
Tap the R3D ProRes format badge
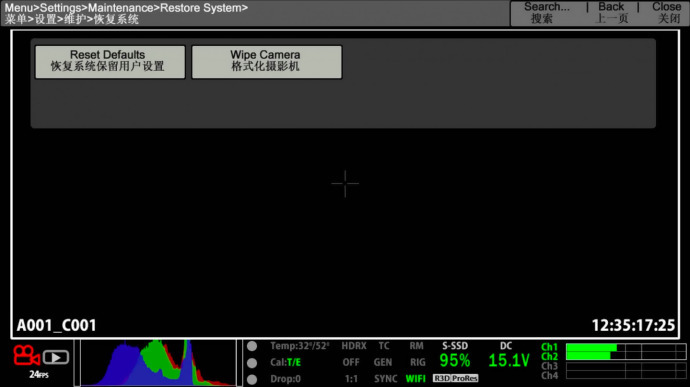pos(455,378)
